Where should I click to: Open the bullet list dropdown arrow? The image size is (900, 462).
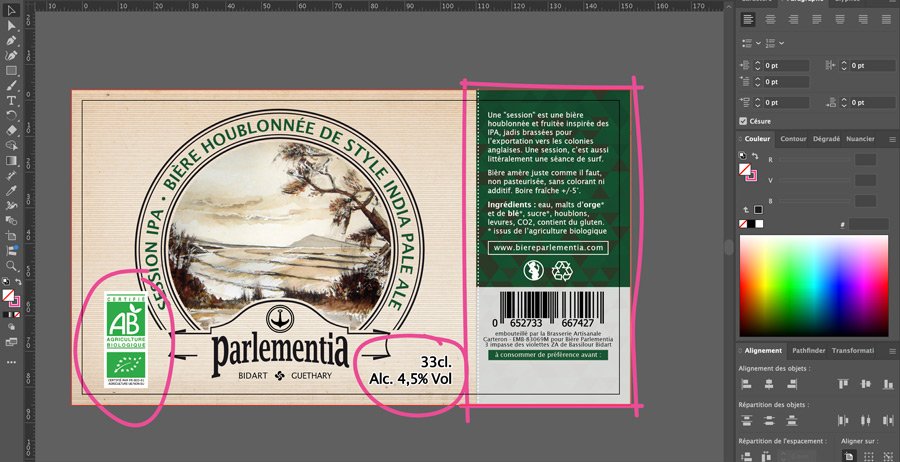758,43
